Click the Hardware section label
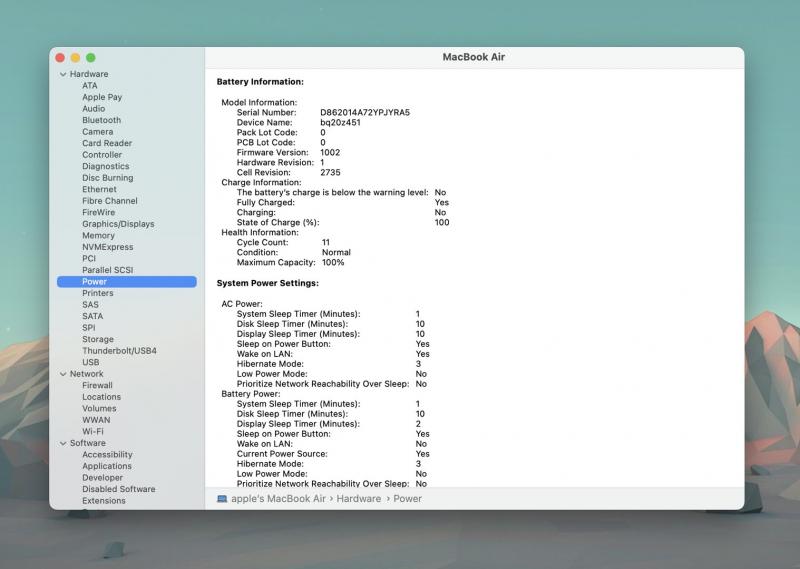The height and width of the screenshot is (569, 800). click(x=89, y=74)
